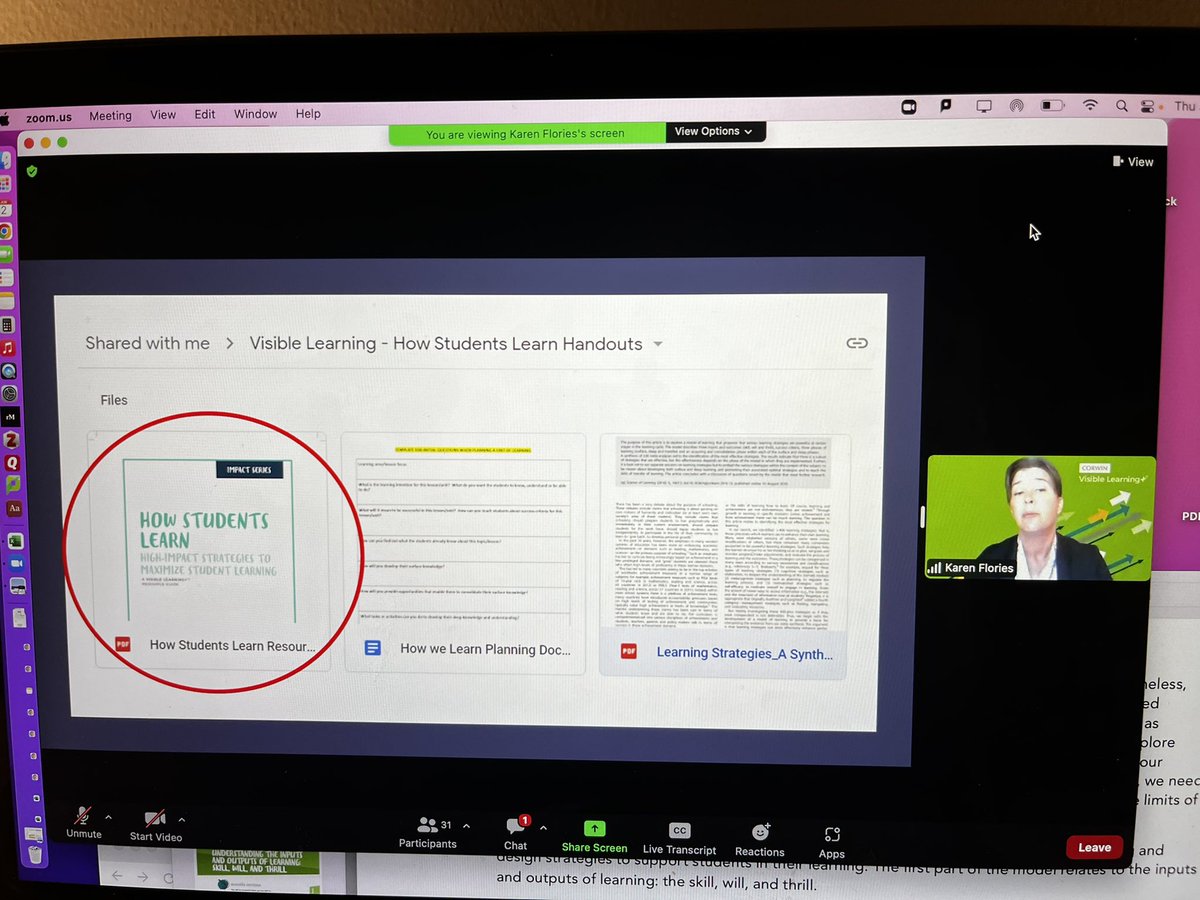The width and height of the screenshot is (1200, 900).
Task: Click 'Learning Strategies_A Synth...' file name
Action: point(744,652)
